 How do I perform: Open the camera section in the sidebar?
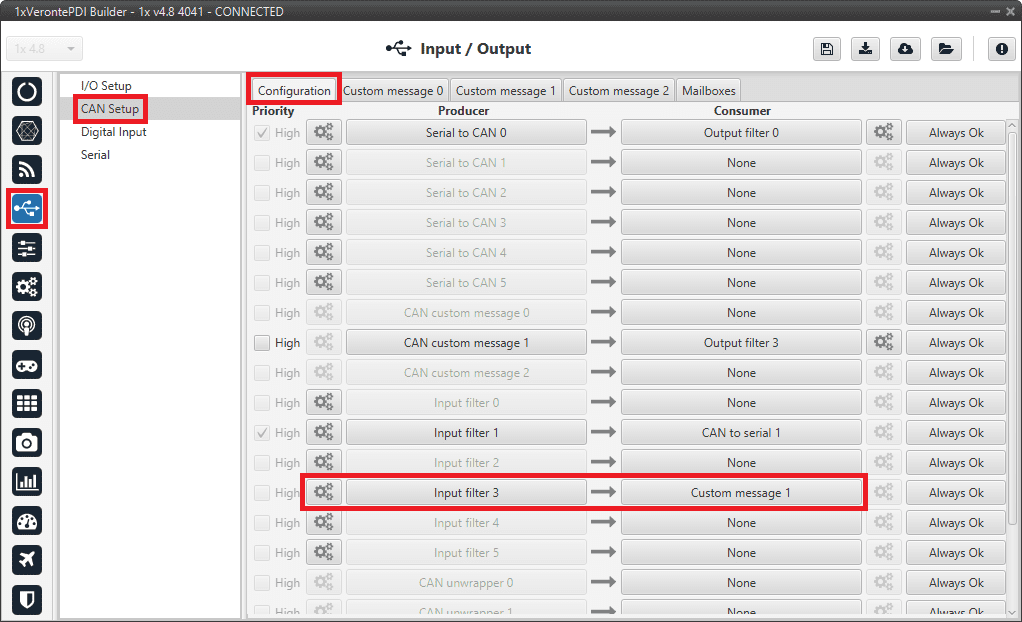[x=27, y=442]
